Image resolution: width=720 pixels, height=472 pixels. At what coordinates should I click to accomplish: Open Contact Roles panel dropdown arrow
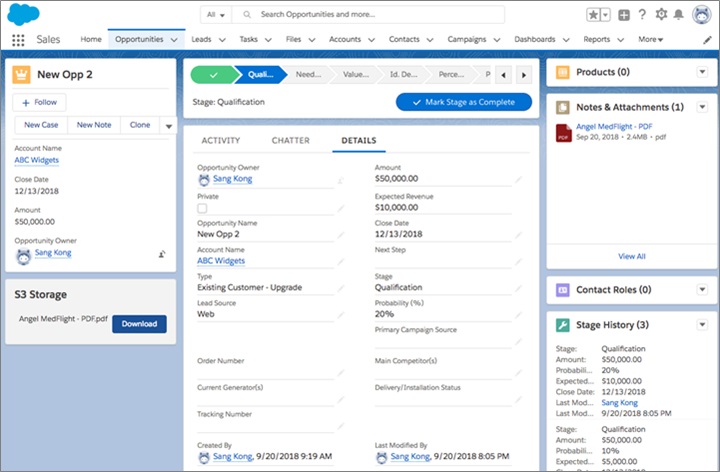tap(702, 290)
